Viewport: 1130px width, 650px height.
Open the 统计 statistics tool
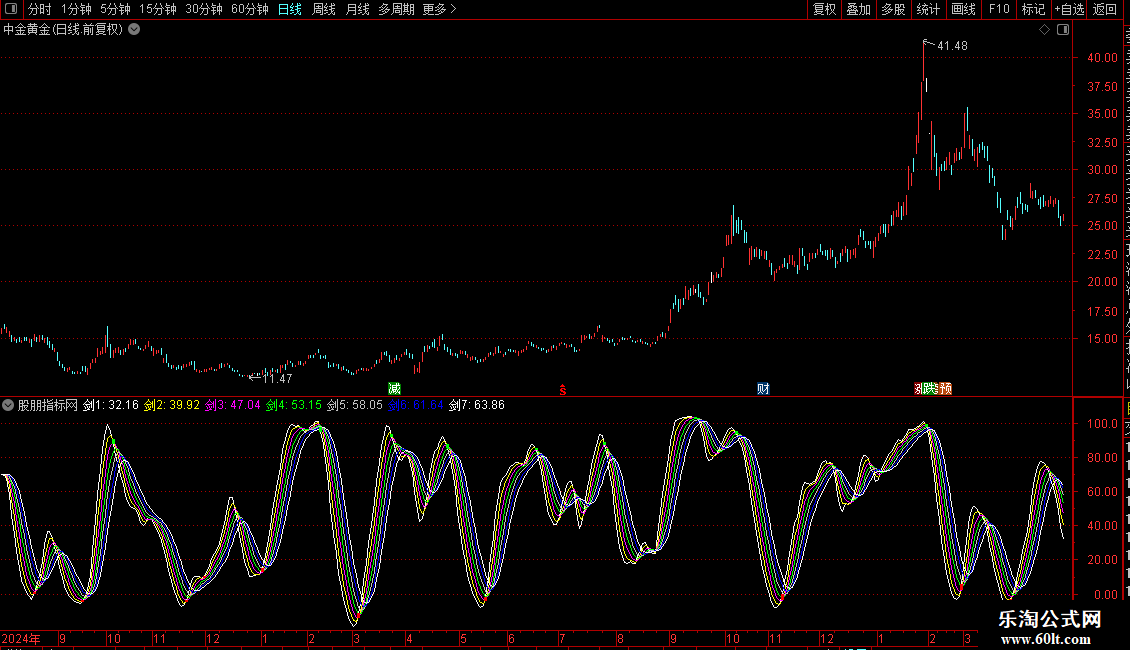(x=928, y=9)
